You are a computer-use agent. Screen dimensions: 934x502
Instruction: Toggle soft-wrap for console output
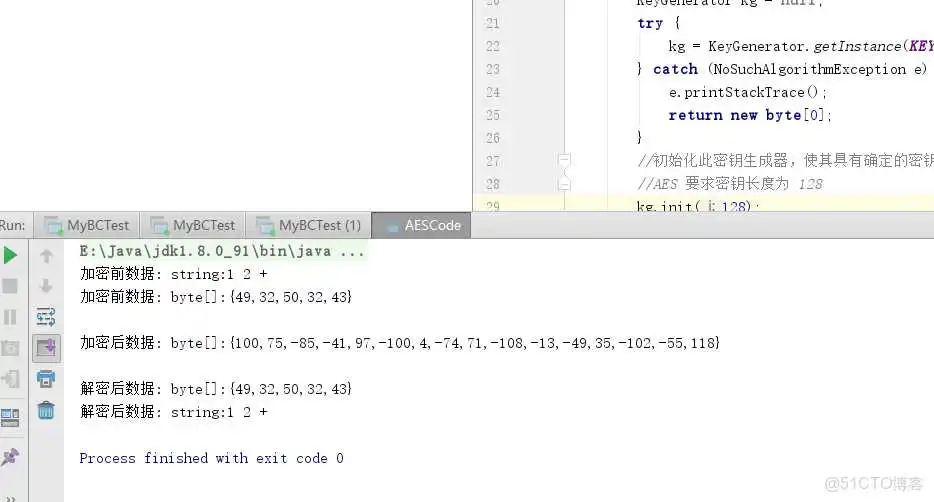pyautogui.click(x=46, y=317)
